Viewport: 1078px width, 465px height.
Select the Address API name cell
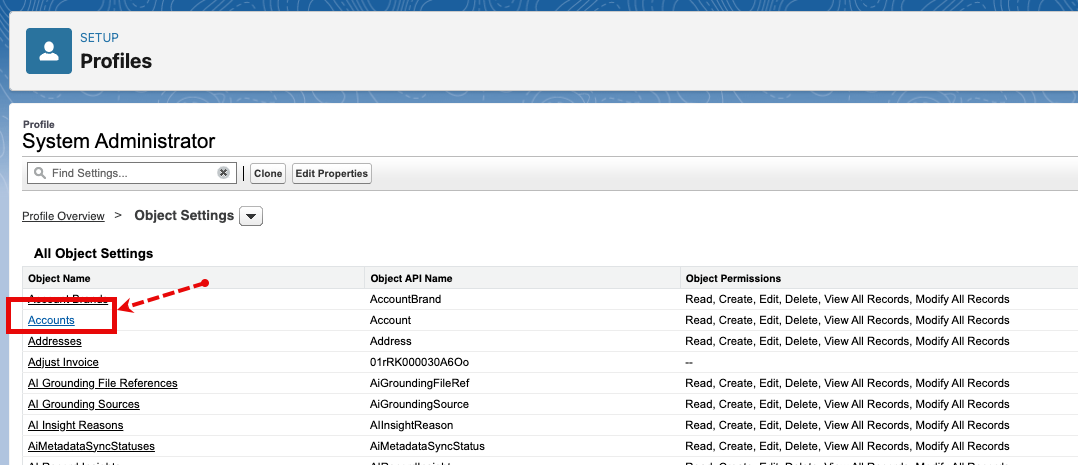pyautogui.click(x=390, y=341)
